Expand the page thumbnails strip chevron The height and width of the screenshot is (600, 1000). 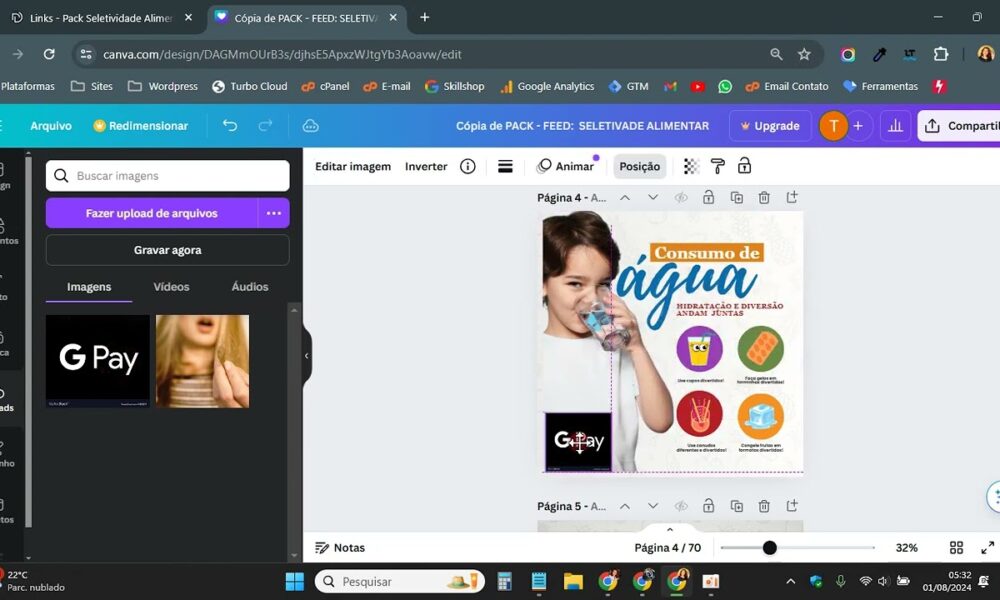pos(670,529)
